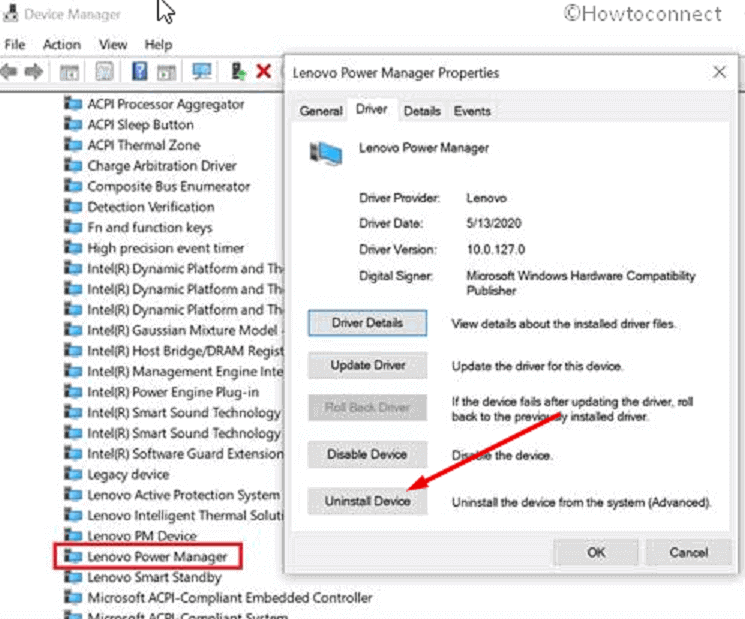
Task: Open the File menu
Action: click(15, 45)
